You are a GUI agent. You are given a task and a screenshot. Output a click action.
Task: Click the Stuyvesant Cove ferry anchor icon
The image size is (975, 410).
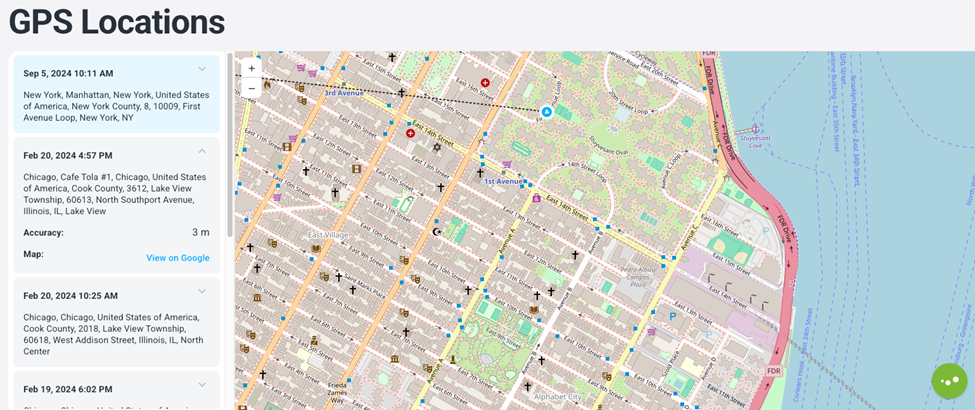coord(758,128)
